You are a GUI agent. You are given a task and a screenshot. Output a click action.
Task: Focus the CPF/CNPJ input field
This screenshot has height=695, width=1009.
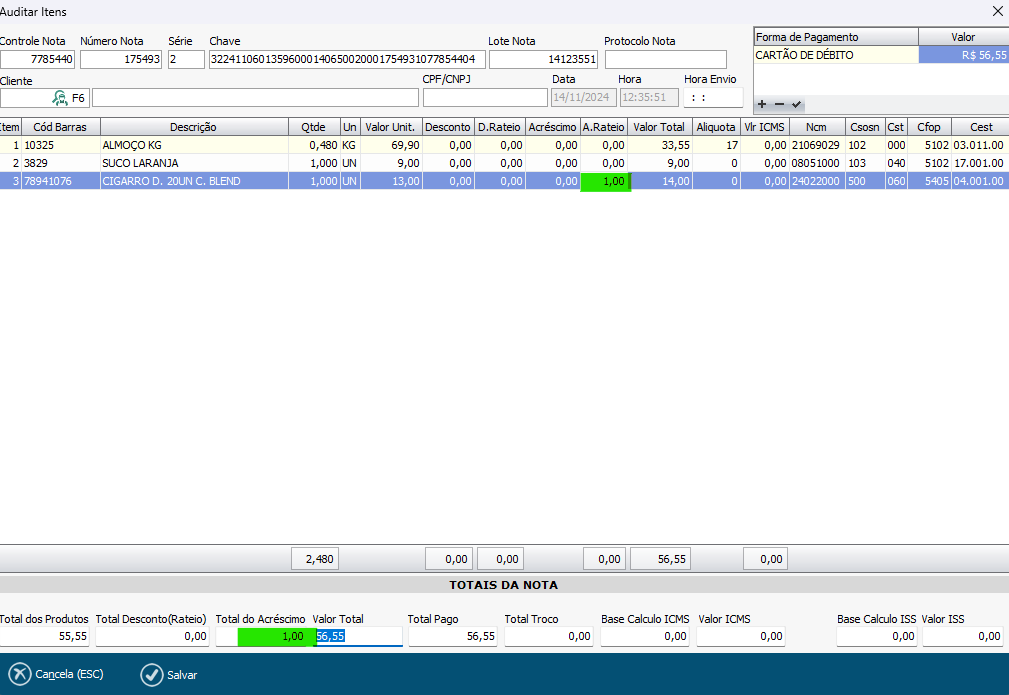484,98
